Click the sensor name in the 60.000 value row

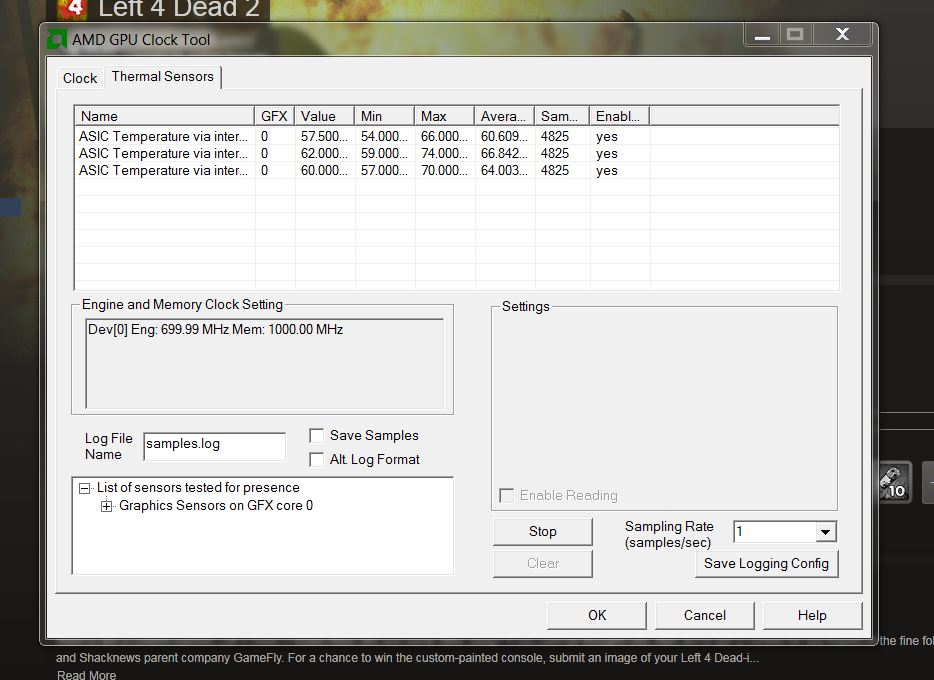tap(163, 171)
